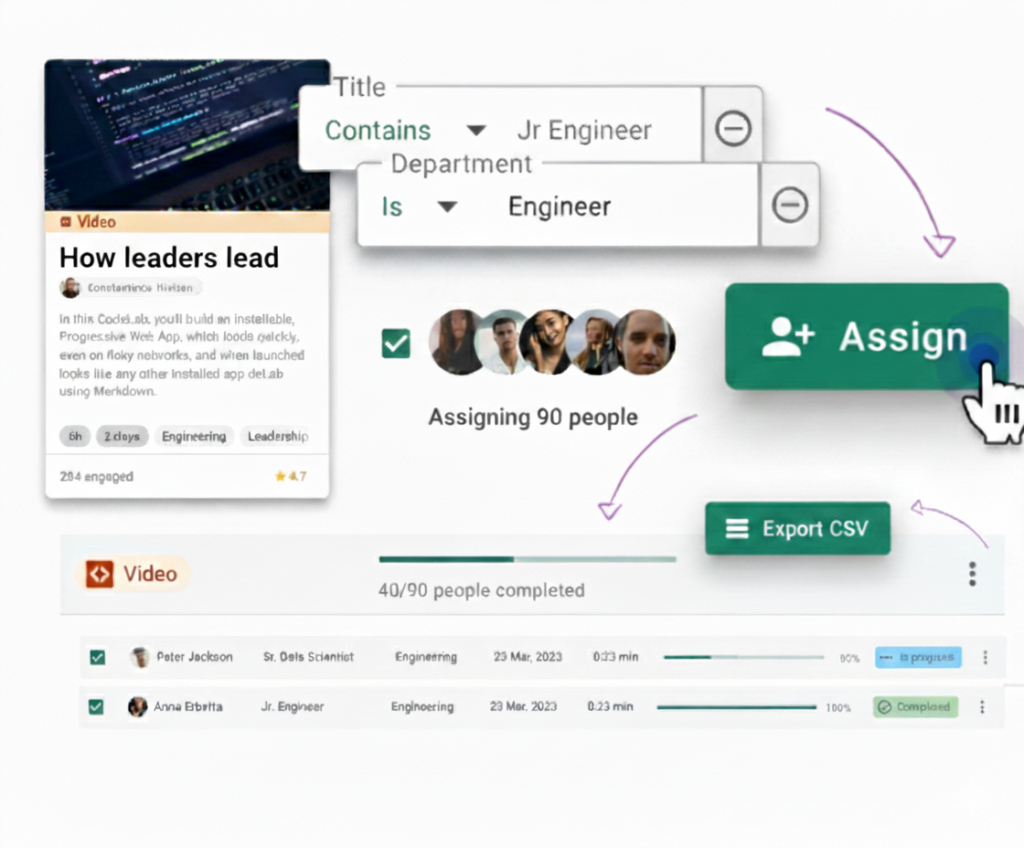
Task: Click the orange Video code icon
Action: pyautogui.click(x=99, y=574)
